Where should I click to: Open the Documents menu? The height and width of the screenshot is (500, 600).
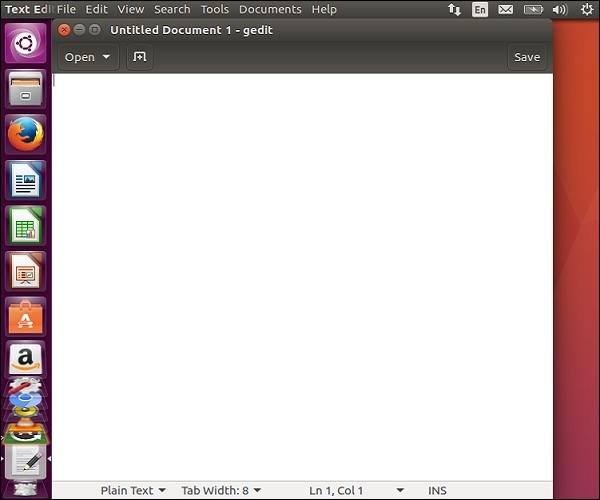pos(270,9)
